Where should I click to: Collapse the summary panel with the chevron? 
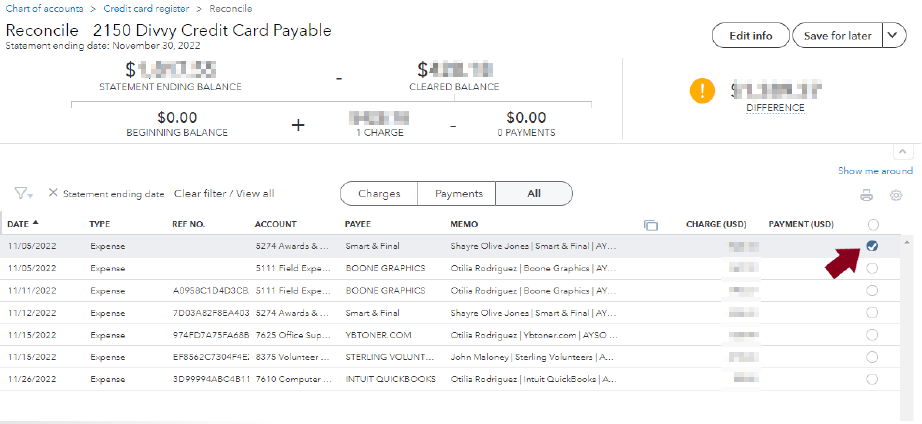[903, 150]
